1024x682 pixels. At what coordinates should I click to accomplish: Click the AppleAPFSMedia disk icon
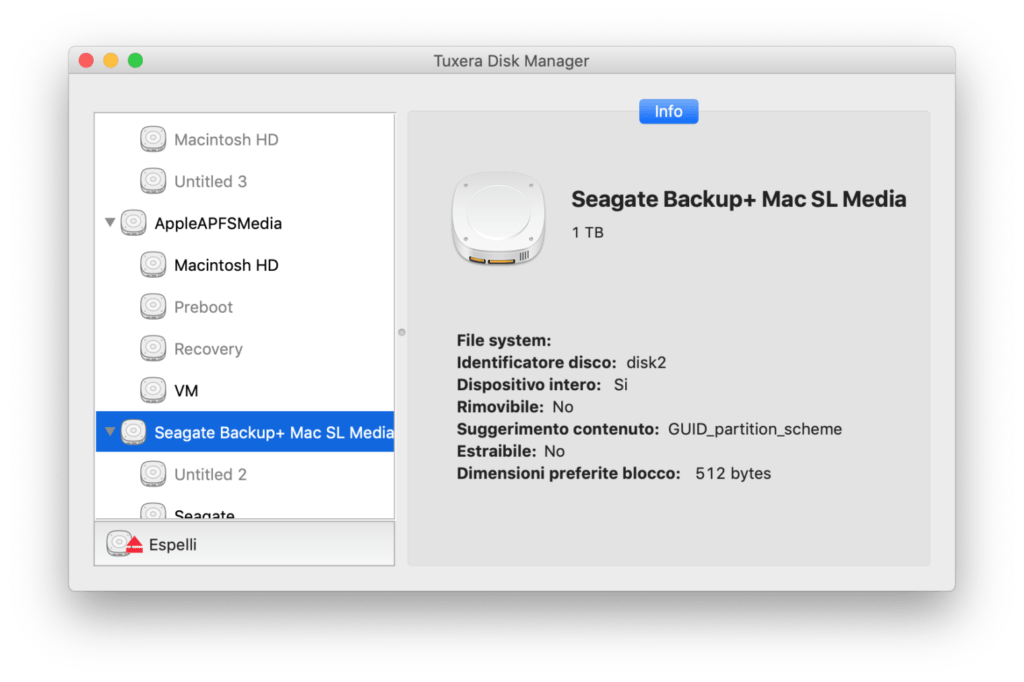(133, 223)
